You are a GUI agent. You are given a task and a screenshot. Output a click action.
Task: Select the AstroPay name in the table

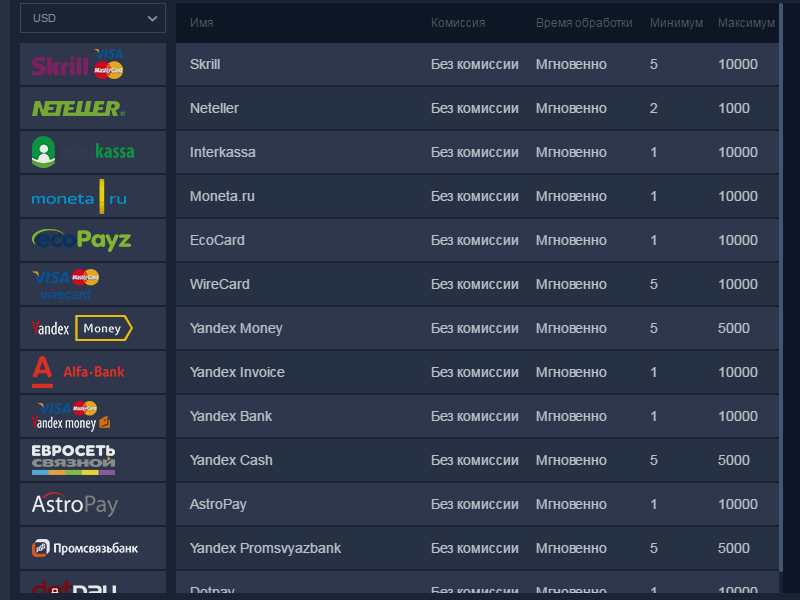(218, 504)
